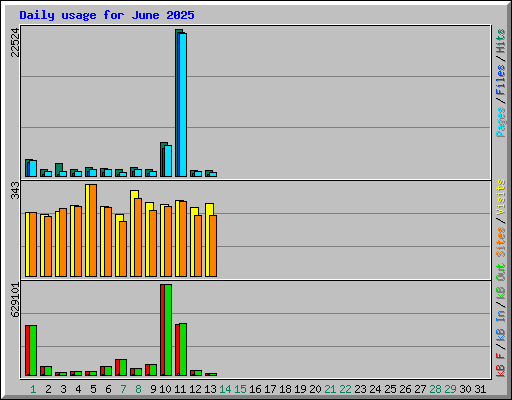
Task: Click the y-axis value 343
Action: [15, 190]
